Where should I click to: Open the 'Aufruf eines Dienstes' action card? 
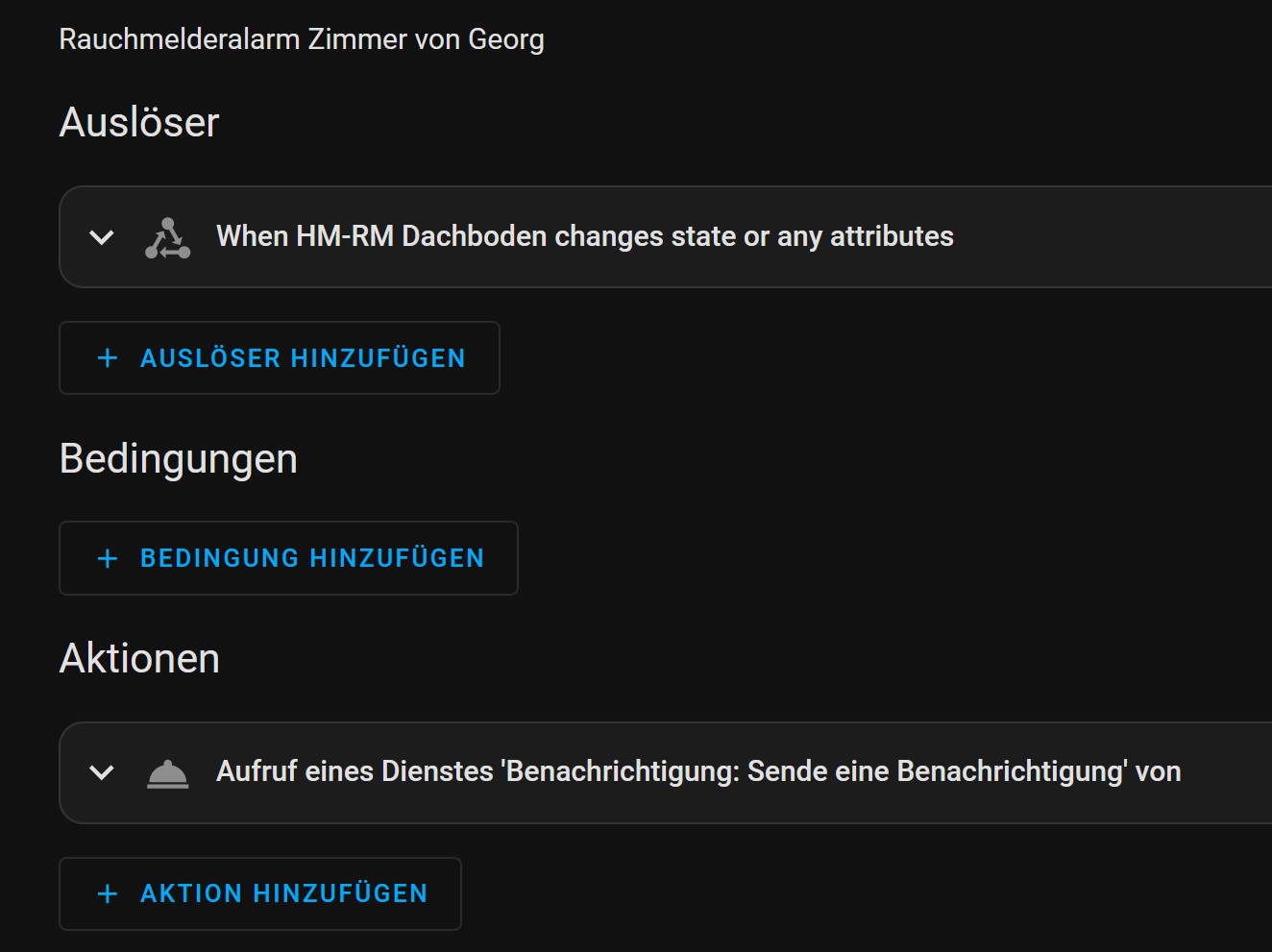(665, 772)
